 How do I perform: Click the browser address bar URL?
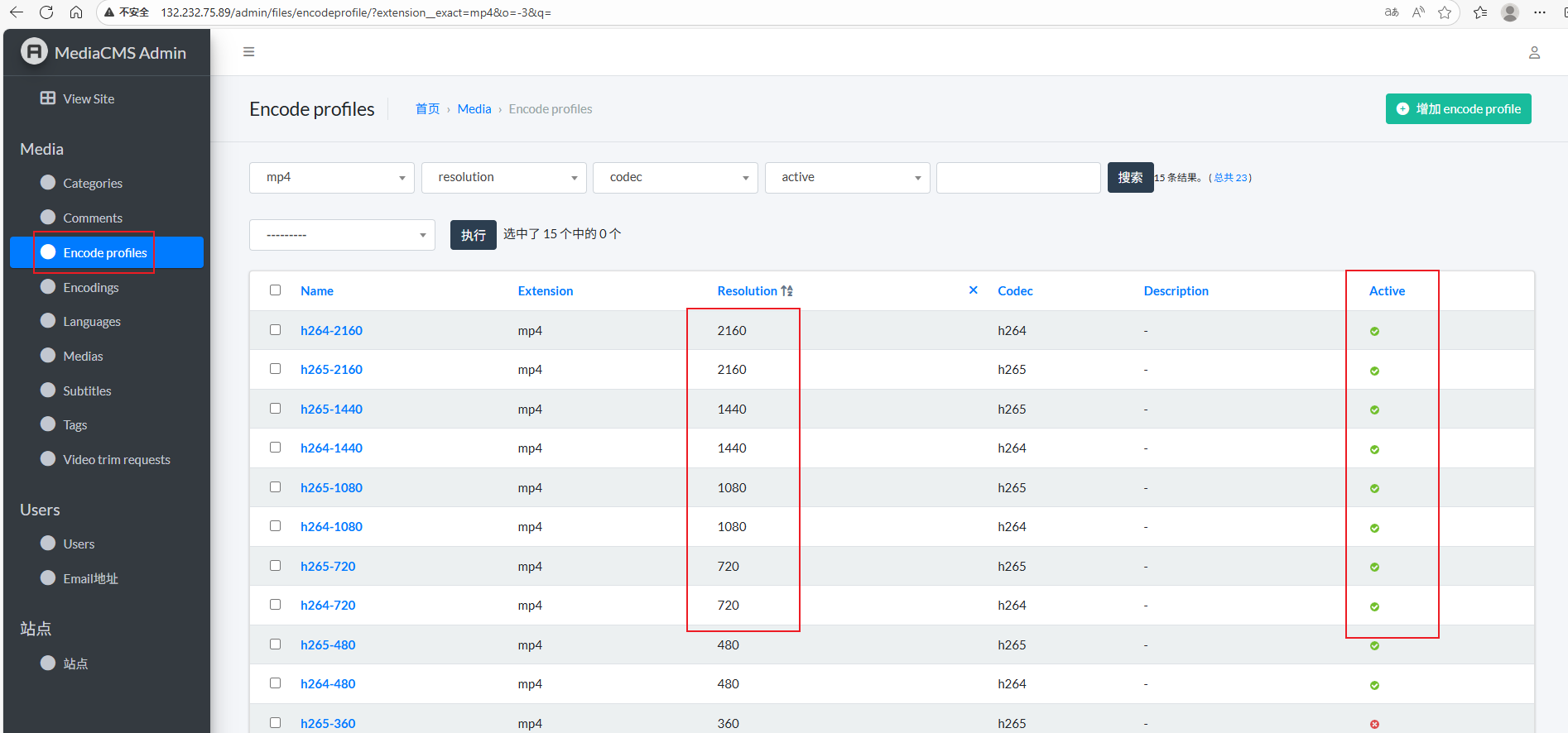356,12
